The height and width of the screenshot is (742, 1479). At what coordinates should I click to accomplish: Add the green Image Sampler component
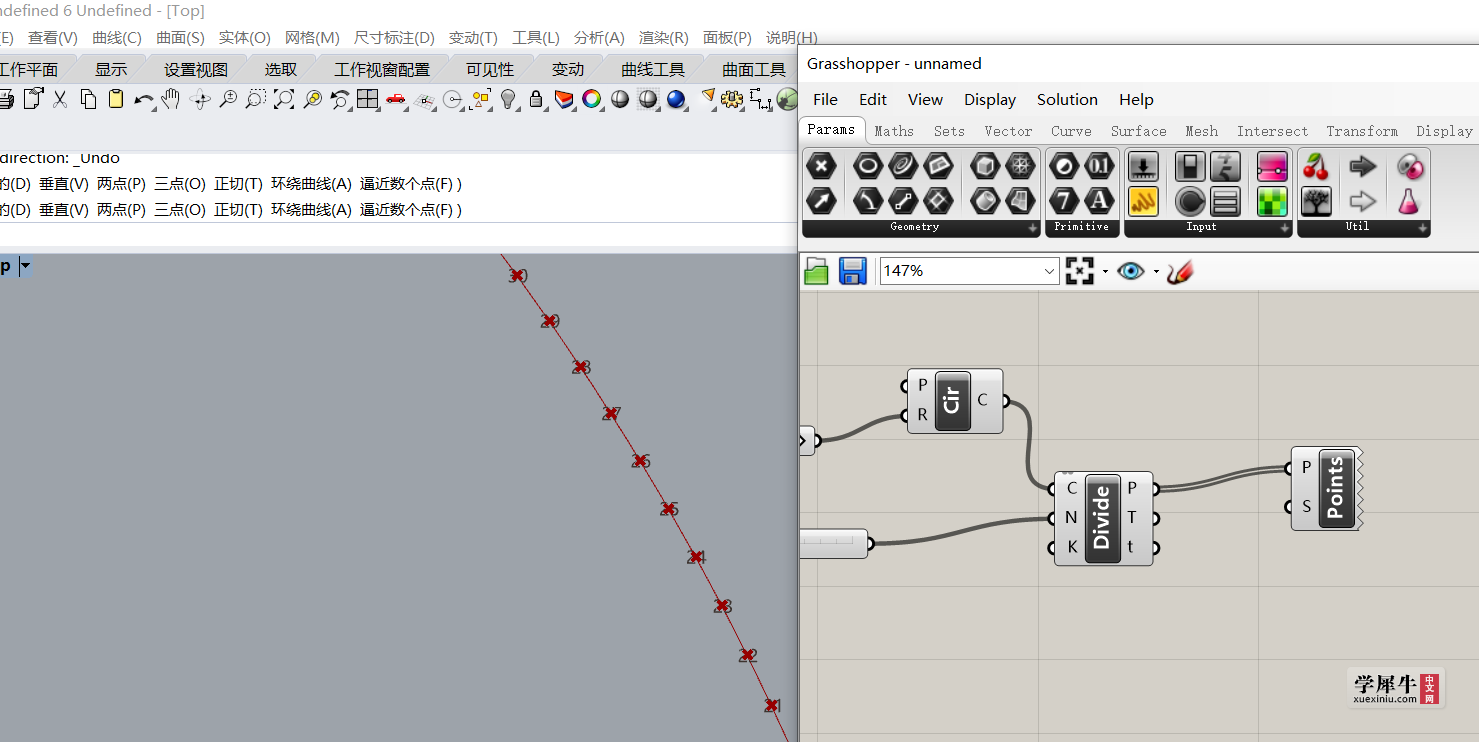pyautogui.click(x=1272, y=201)
